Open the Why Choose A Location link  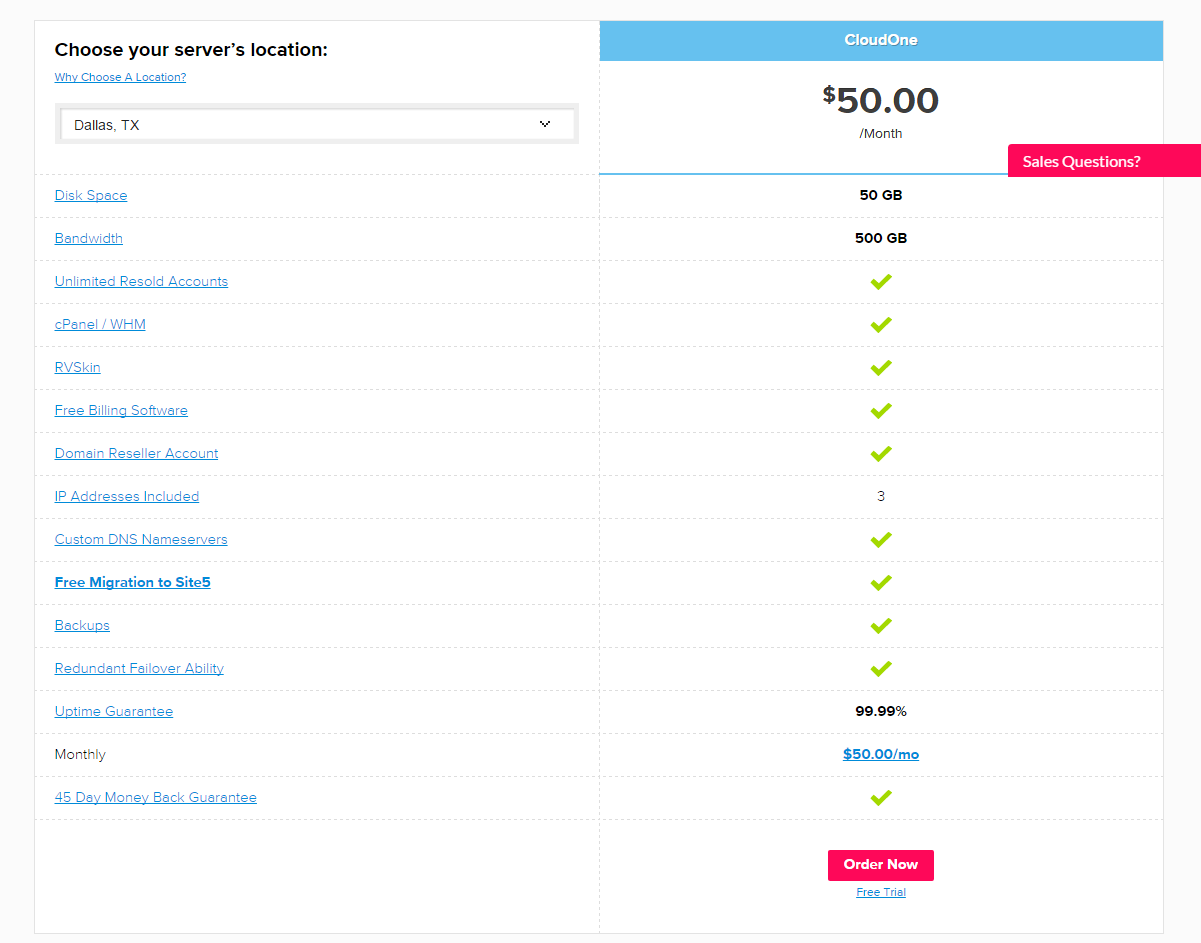click(x=120, y=77)
